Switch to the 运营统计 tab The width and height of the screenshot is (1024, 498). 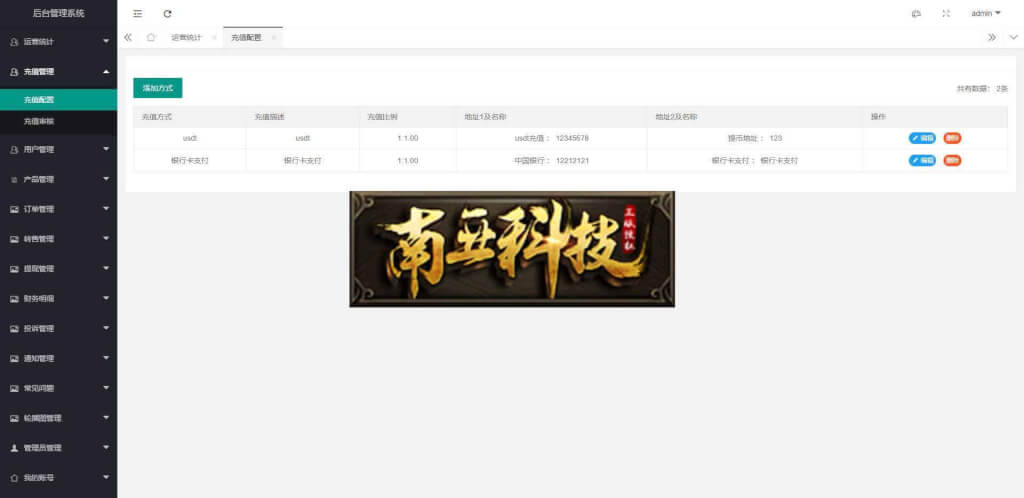pyautogui.click(x=186, y=38)
